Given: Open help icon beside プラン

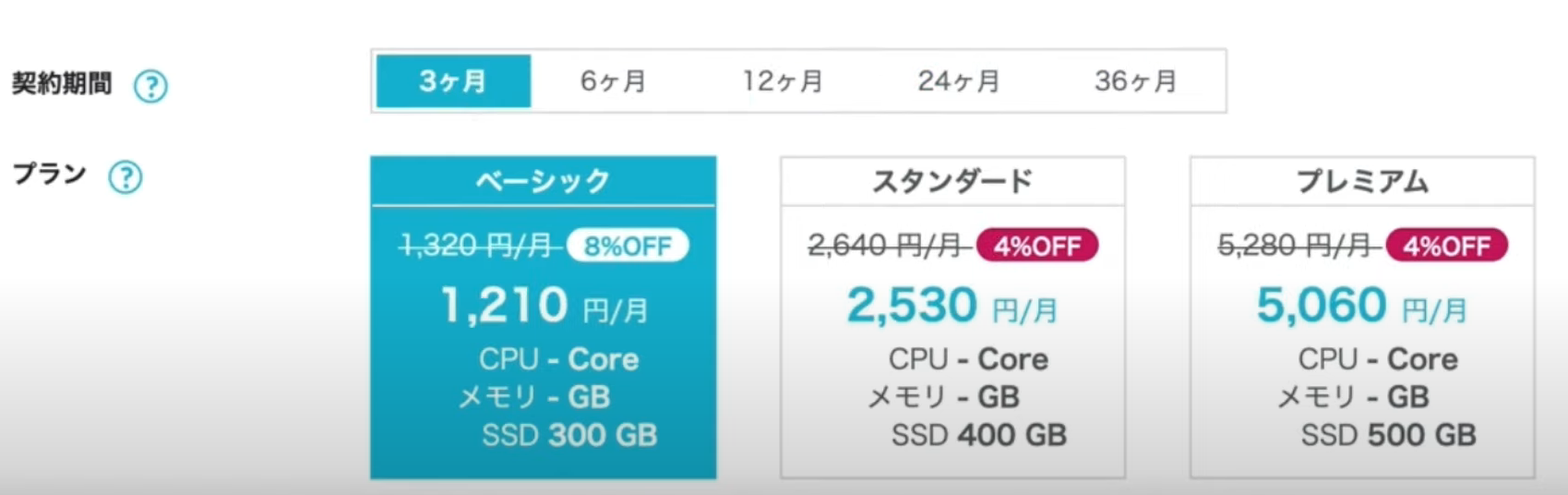Looking at the screenshot, I should 126,176.
